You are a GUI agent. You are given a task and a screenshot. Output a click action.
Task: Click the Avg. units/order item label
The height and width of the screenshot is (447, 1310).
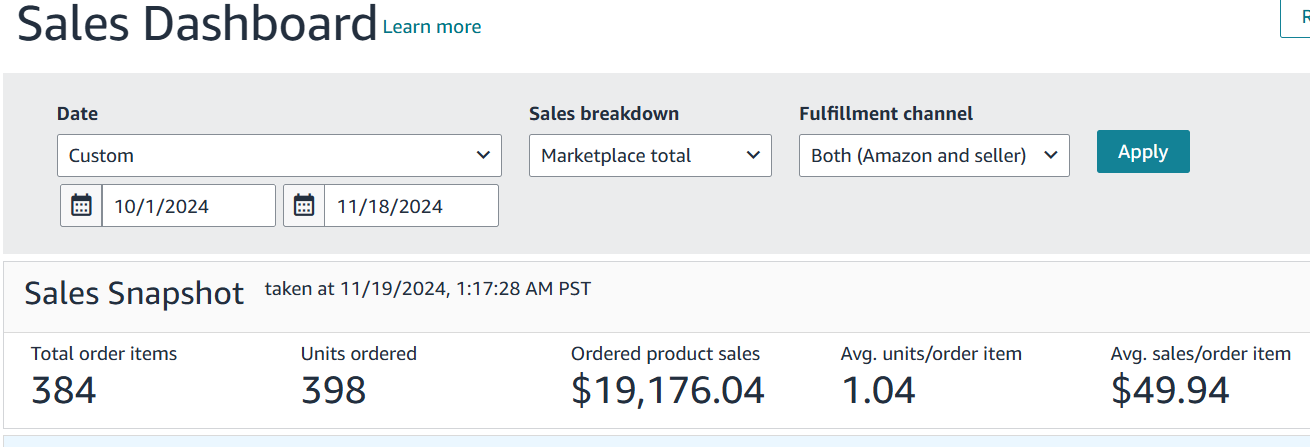pyautogui.click(x=931, y=353)
